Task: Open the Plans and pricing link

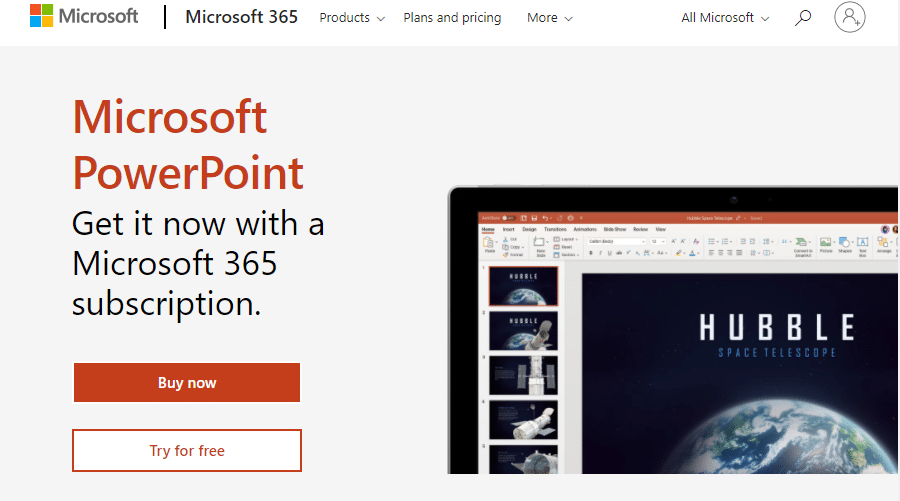Action: click(x=452, y=18)
